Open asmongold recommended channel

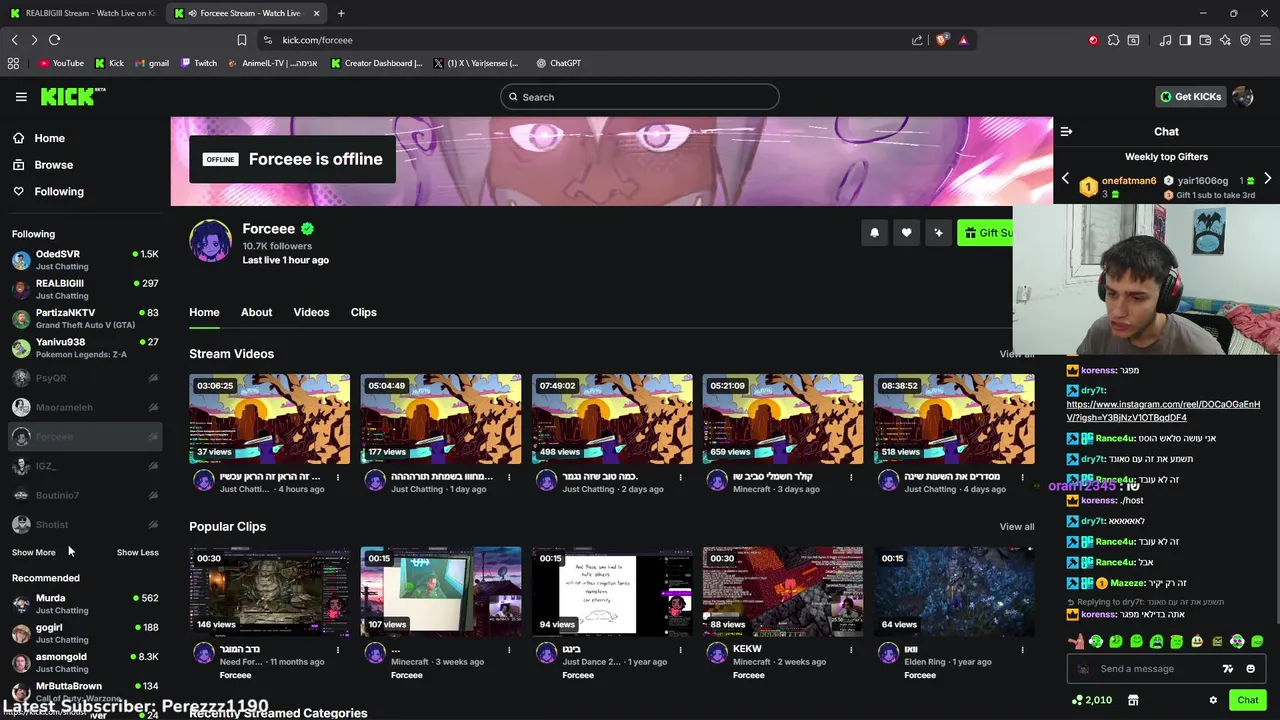[85, 662]
